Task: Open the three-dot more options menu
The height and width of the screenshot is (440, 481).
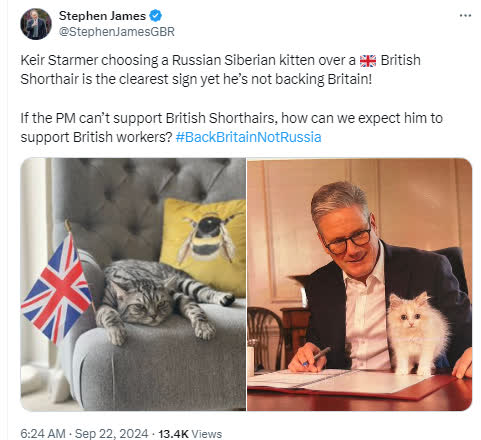Action: click(x=465, y=15)
